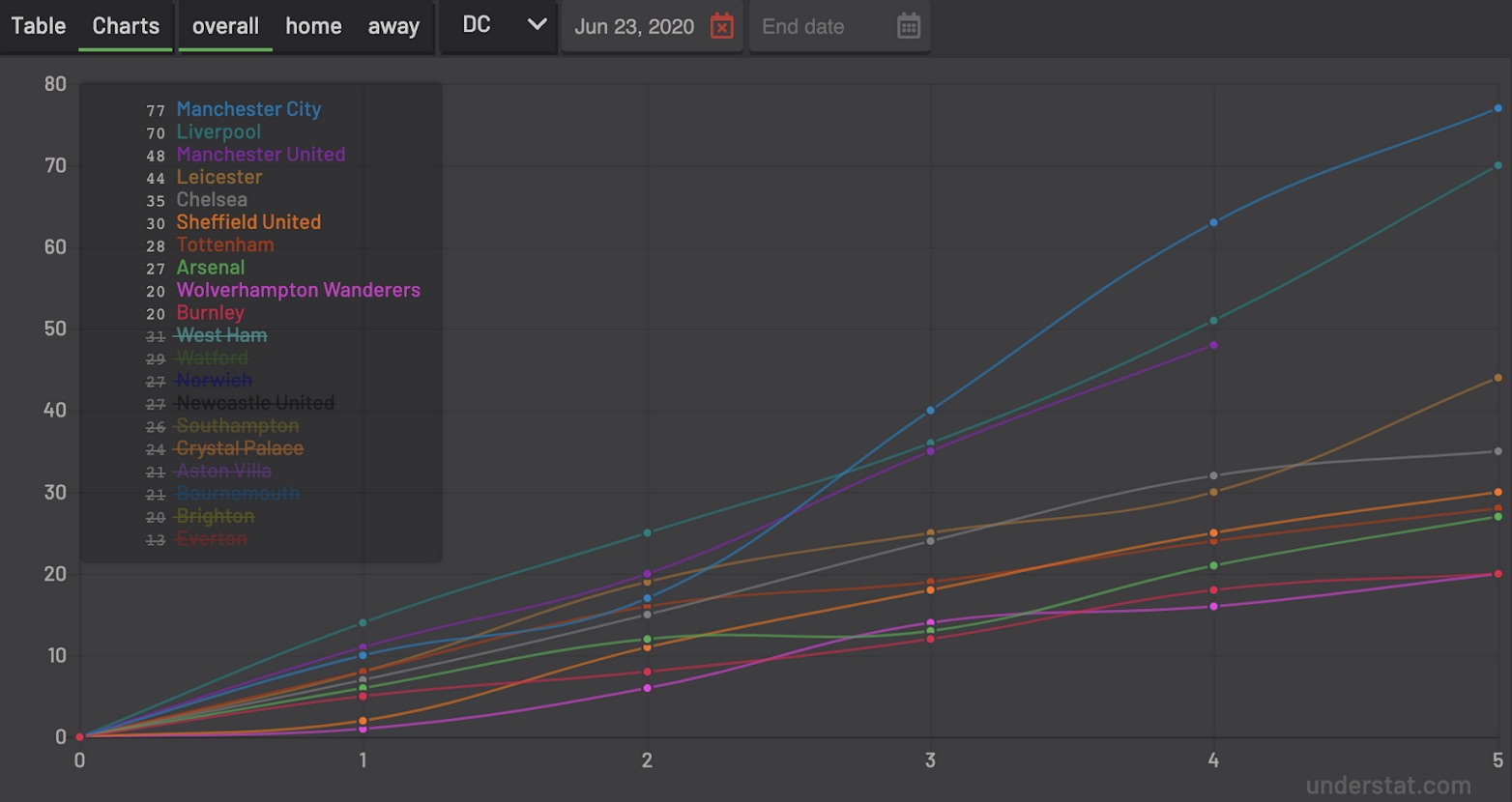This screenshot has width=1512, height=802.
Task: Enable Bournemouth line on chart
Action: point(238,494)
